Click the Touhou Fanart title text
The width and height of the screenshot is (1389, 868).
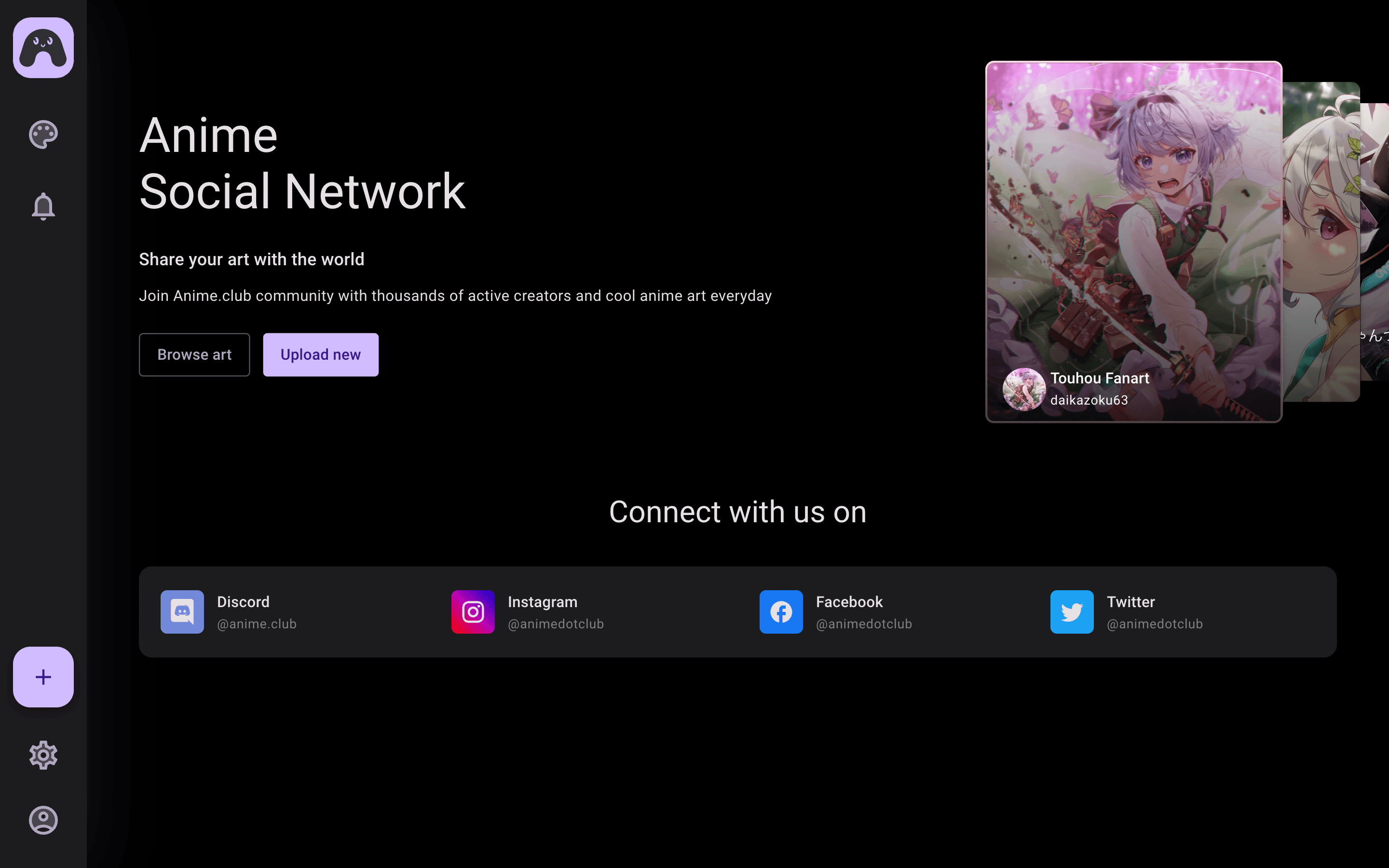click(x=1100, y=379)
